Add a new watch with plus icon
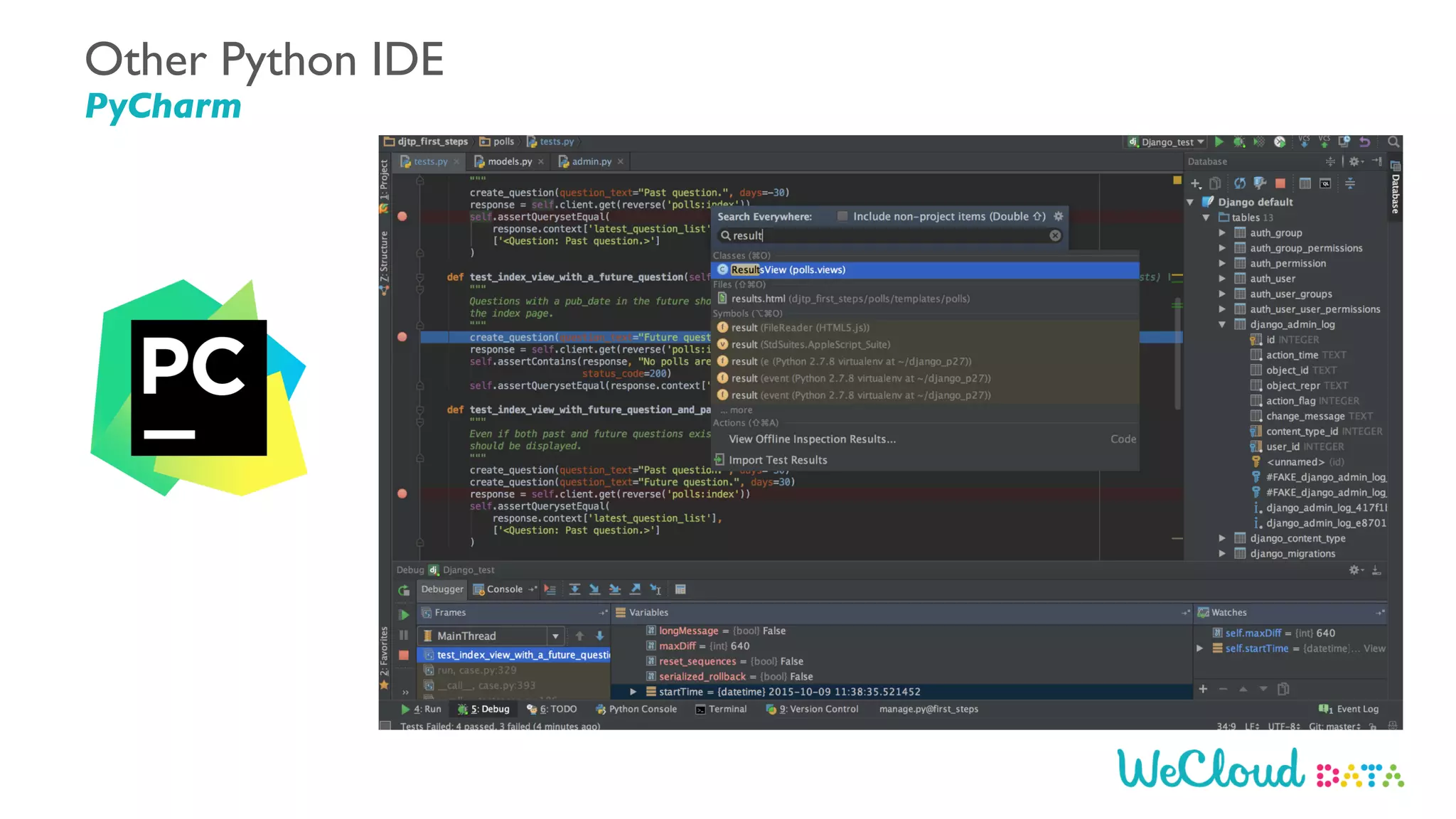This screenshot has width=1456, height=819. coord(1203,689)
